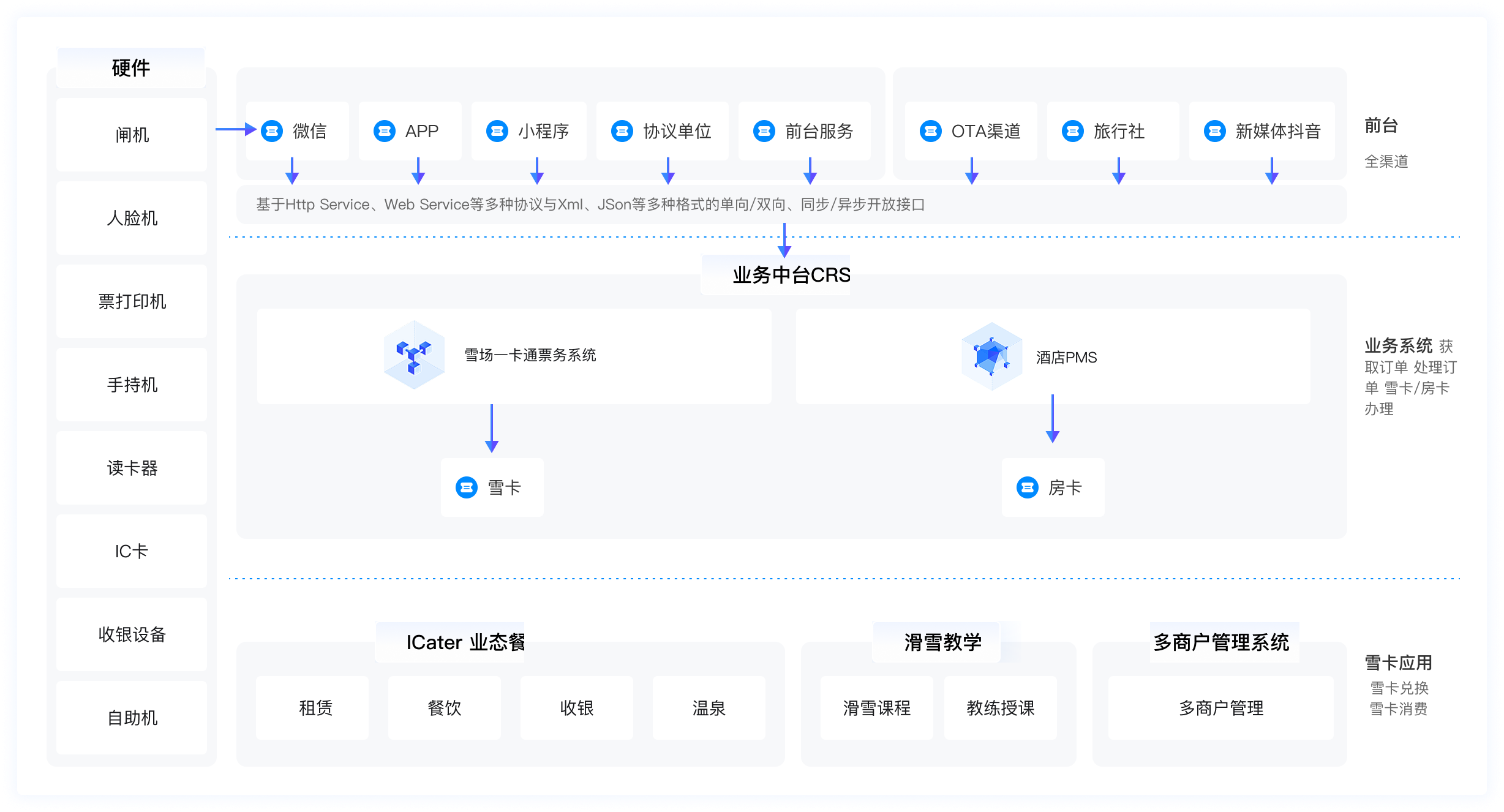
Task: Select the 租赁 module
Action: [312, 708]
